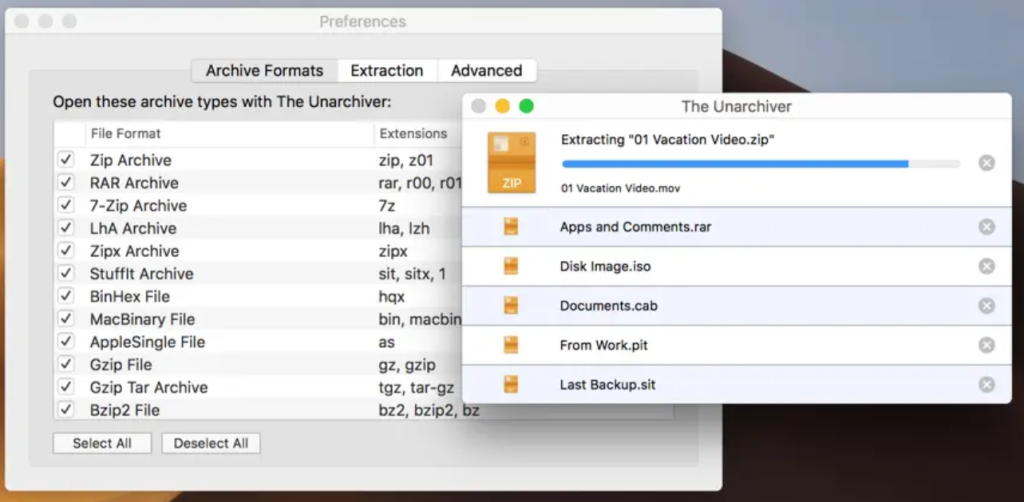Remove Documents.cab from queue
This screenshot has height=502, width=1024.
point(987,306)
